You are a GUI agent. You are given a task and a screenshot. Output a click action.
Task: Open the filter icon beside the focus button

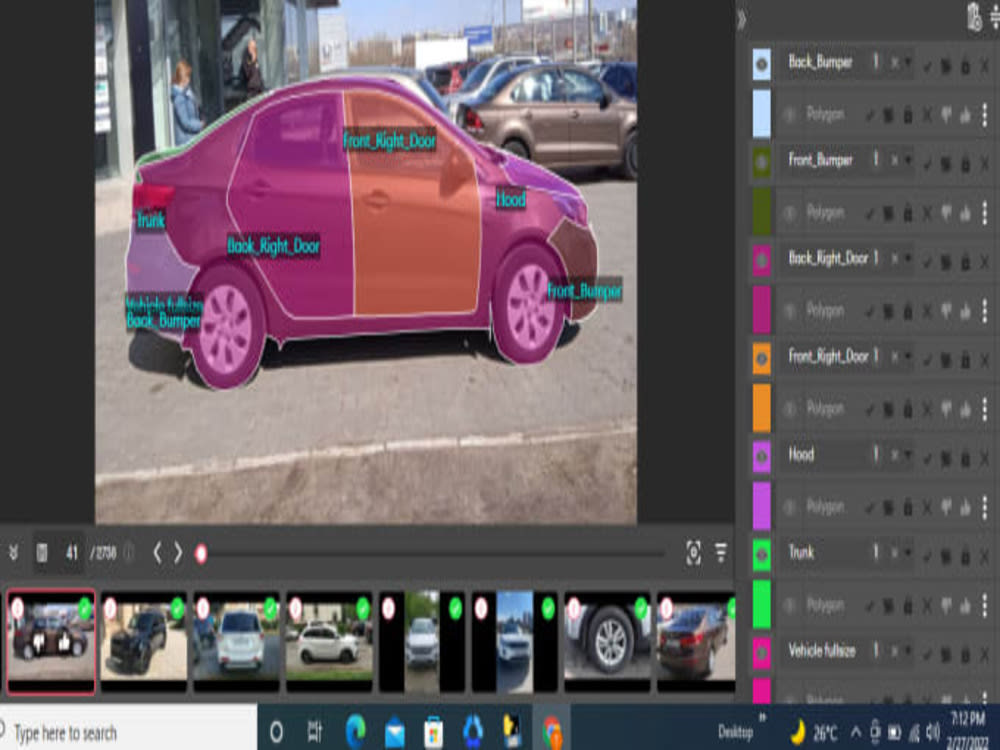[721, 553]
